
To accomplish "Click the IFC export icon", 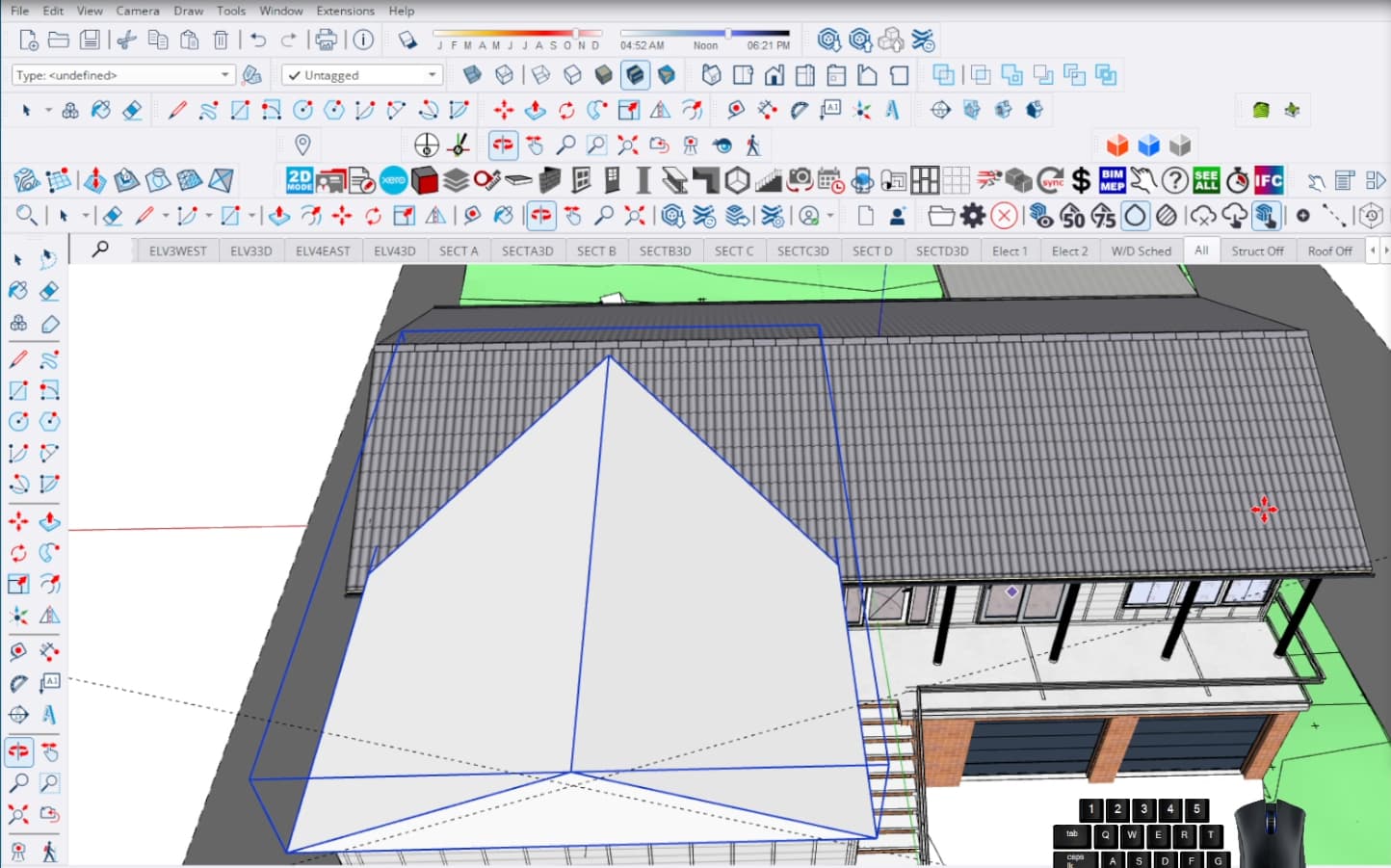I will click(x=1269, y=180).
